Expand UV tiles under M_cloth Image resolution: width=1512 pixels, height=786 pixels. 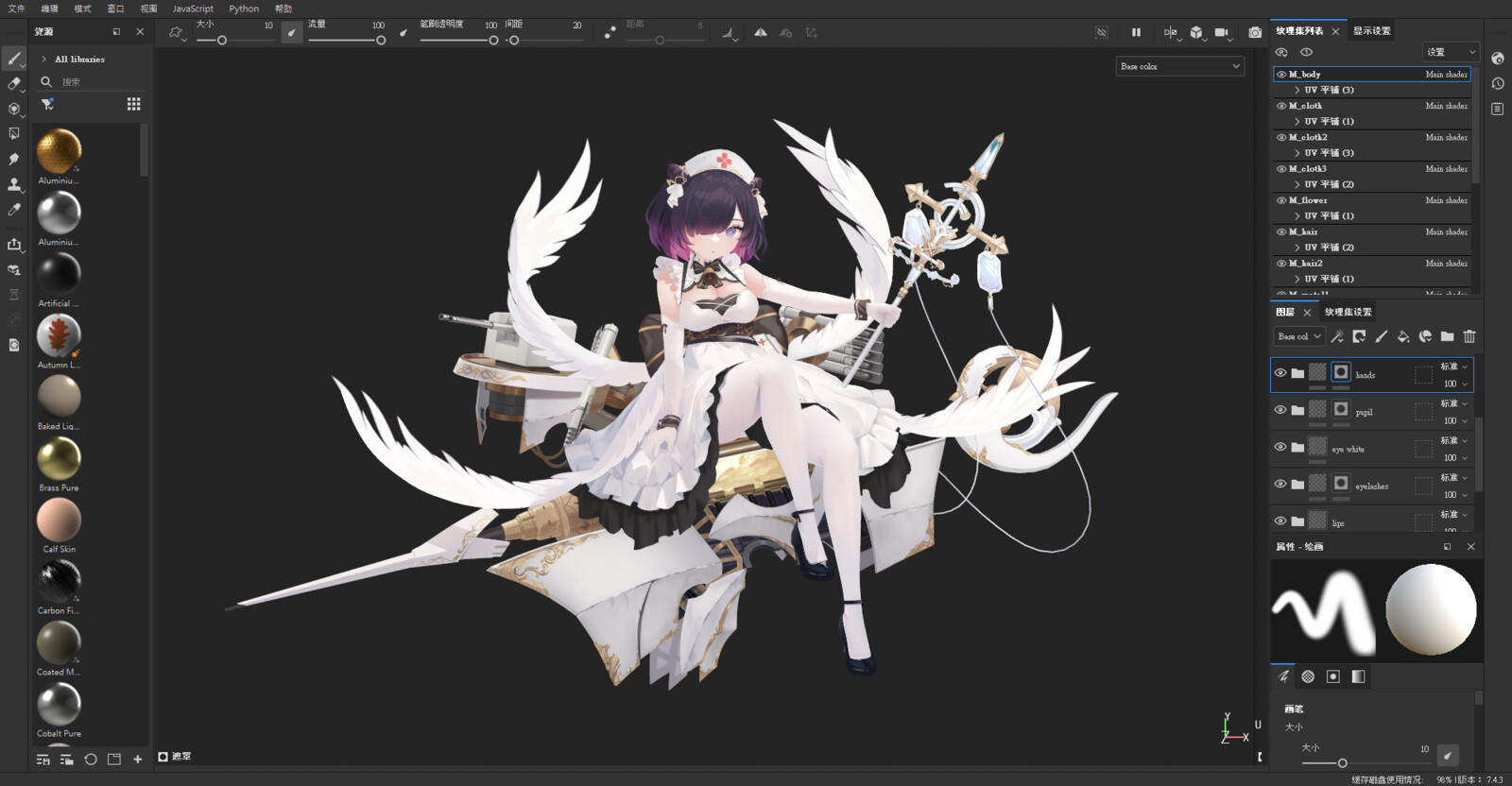[1297, 121]
